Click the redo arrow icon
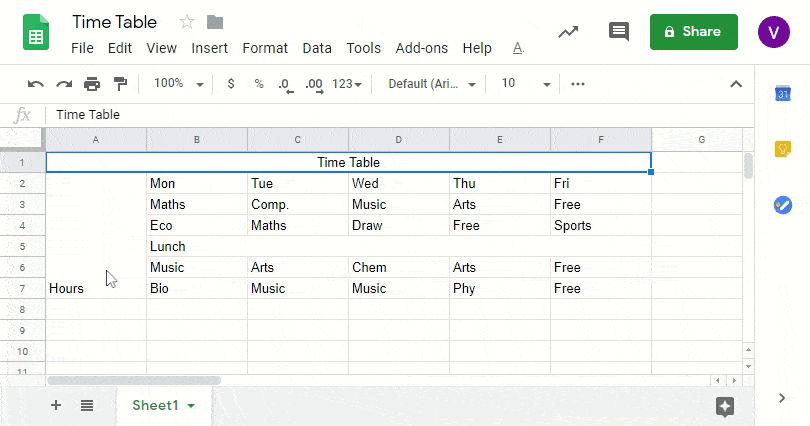Viewport: 810px width, 426px height. [x=64, y=84]
